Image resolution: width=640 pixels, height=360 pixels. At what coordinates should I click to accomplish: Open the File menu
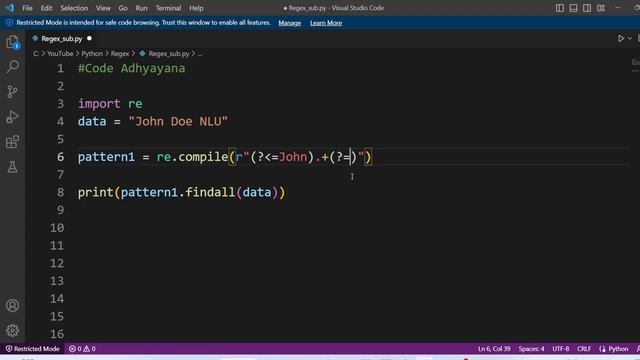27,8
